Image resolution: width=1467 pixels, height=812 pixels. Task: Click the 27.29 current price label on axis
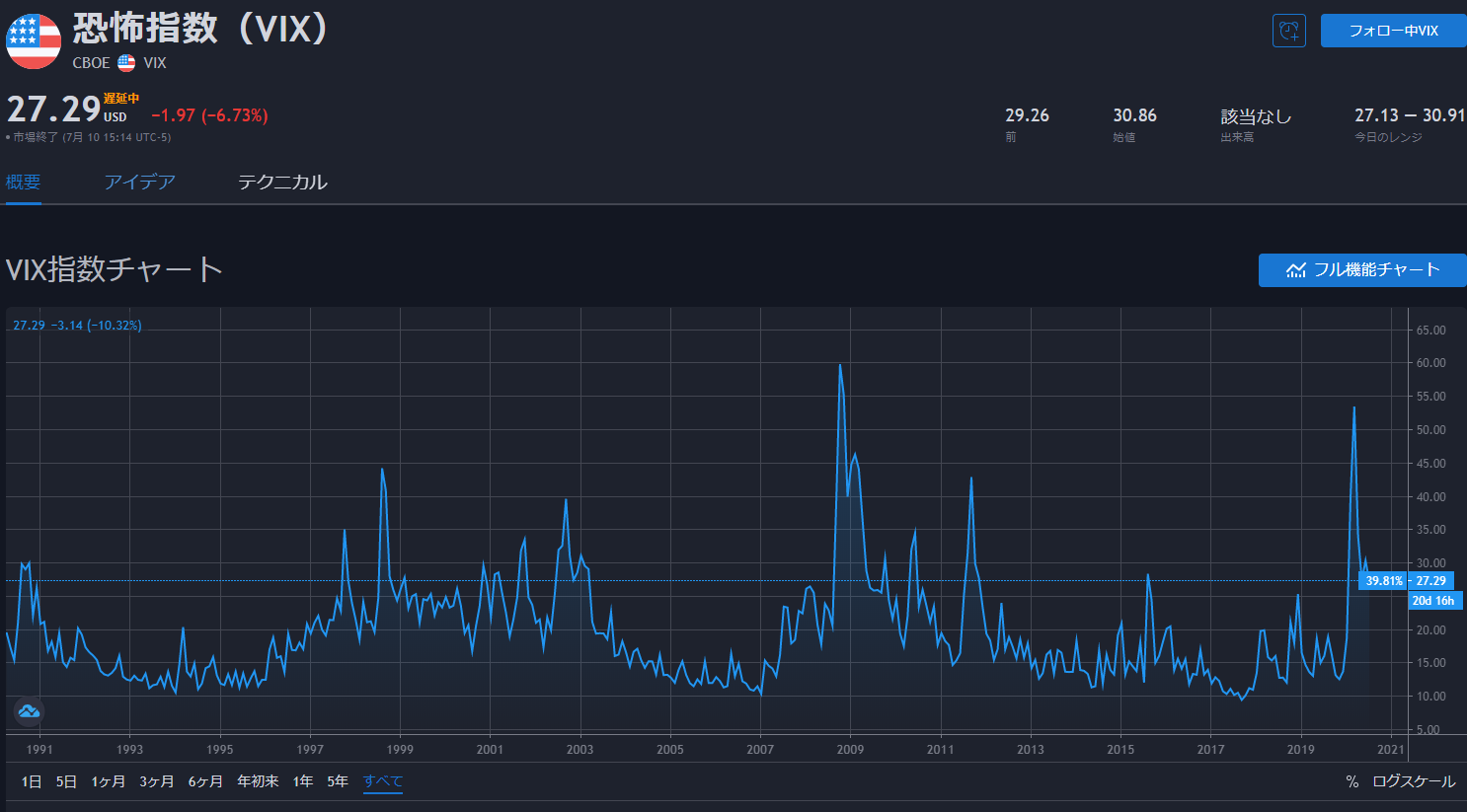(x=1430, y=581)
